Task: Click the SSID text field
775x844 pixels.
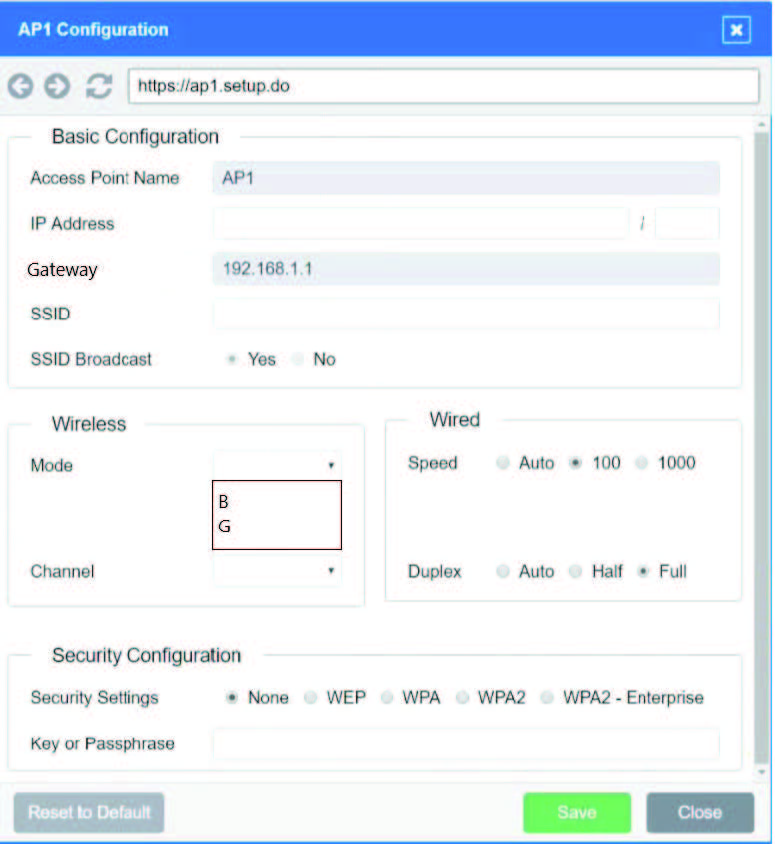Action: click(466, 314)
